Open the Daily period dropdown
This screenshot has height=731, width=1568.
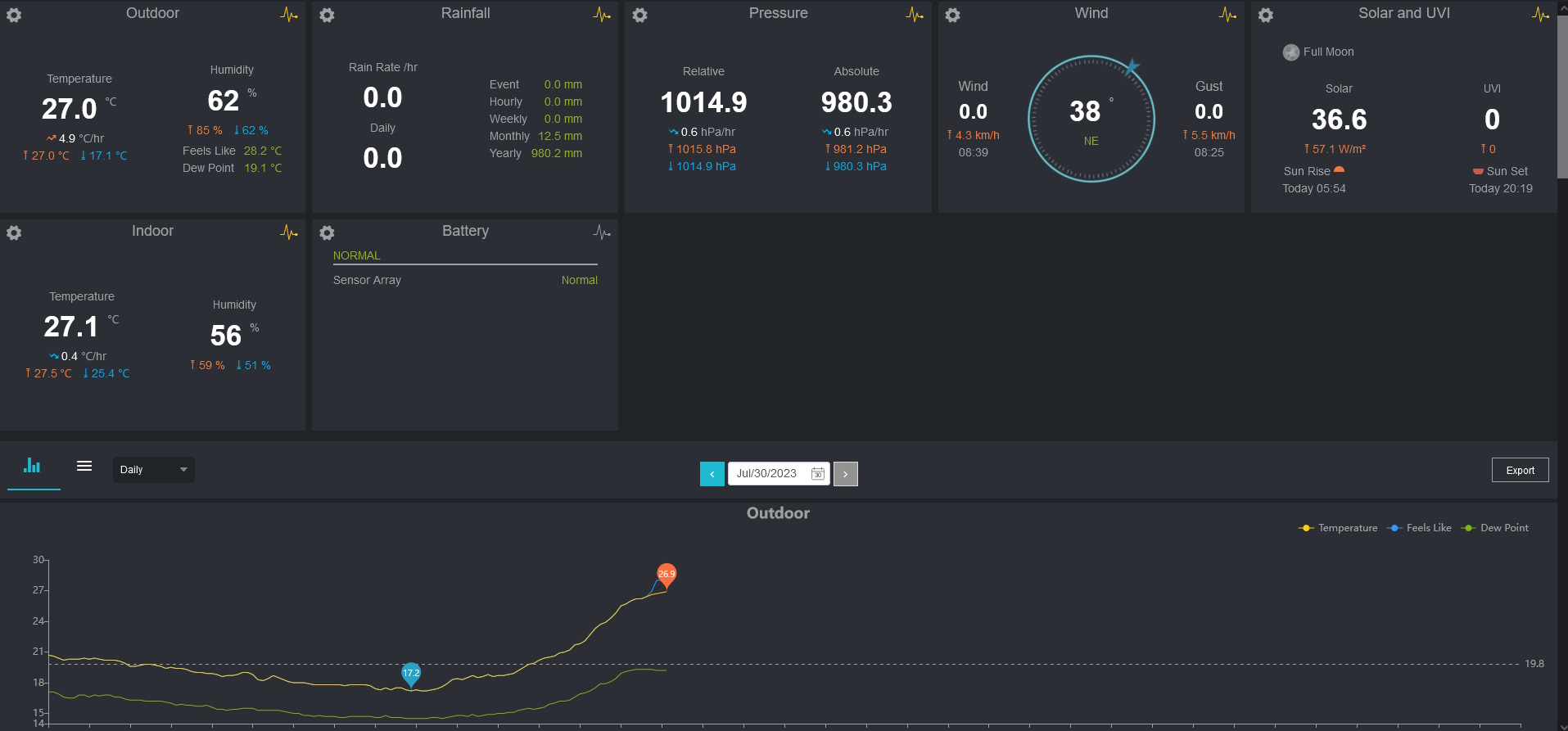153,470
